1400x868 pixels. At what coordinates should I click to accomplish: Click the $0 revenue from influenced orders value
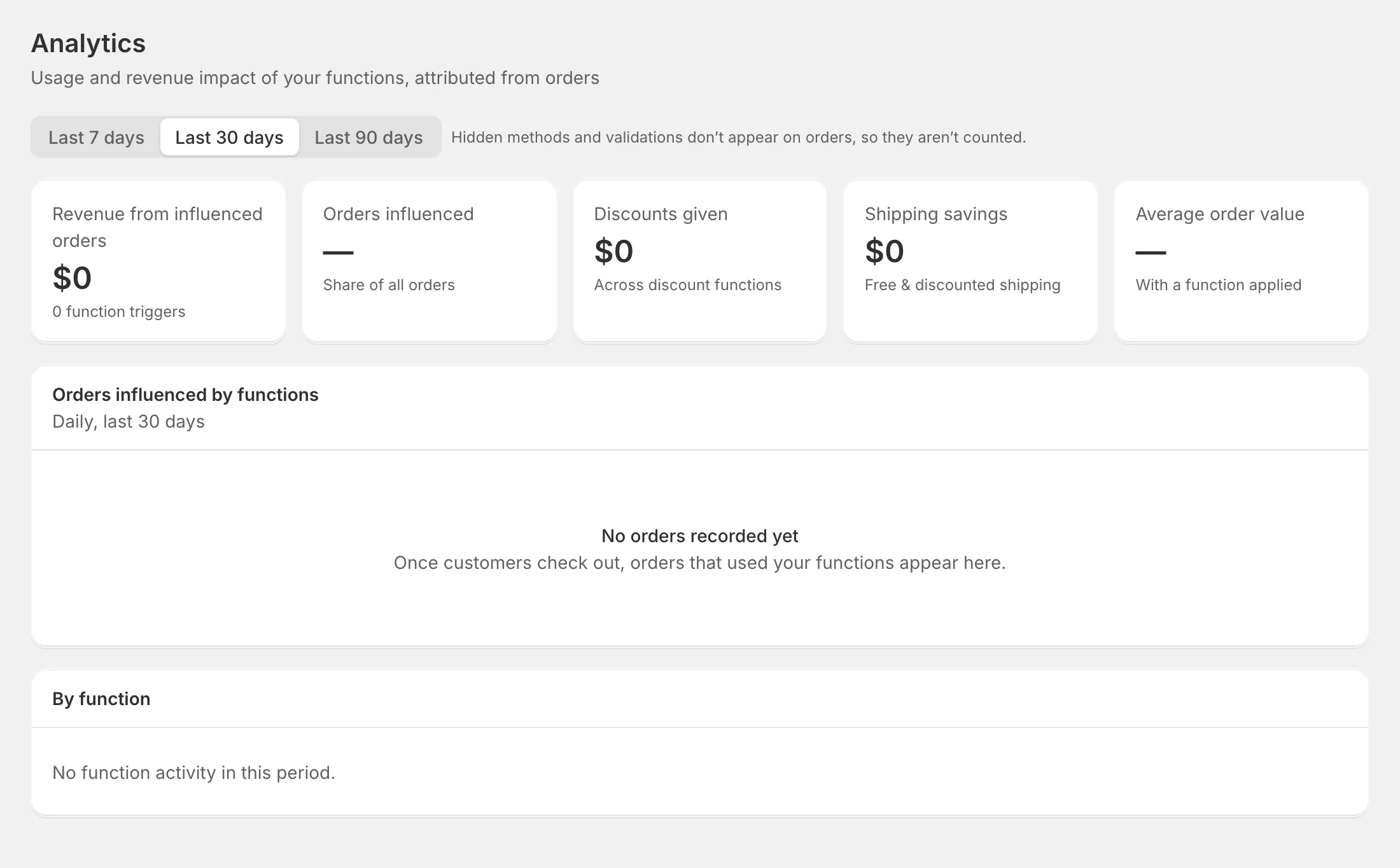[72, 277]
